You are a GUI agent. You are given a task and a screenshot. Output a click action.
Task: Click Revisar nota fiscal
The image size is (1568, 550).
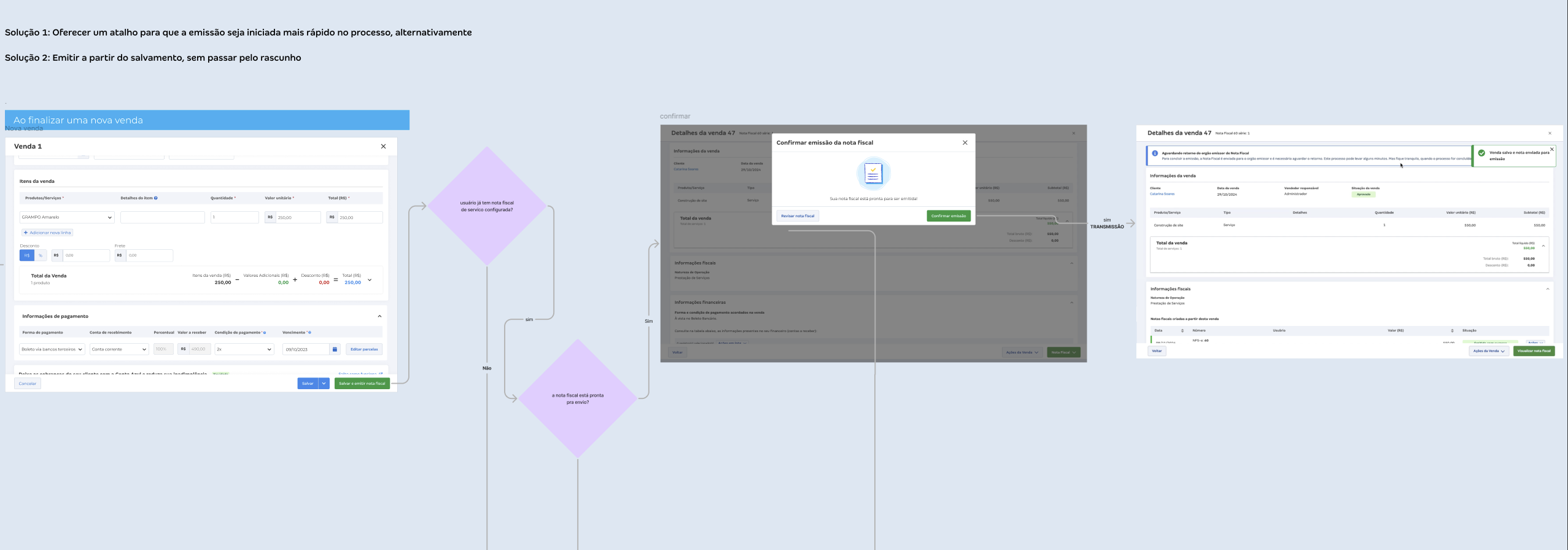pyautogui.click(x=798, y=216)
